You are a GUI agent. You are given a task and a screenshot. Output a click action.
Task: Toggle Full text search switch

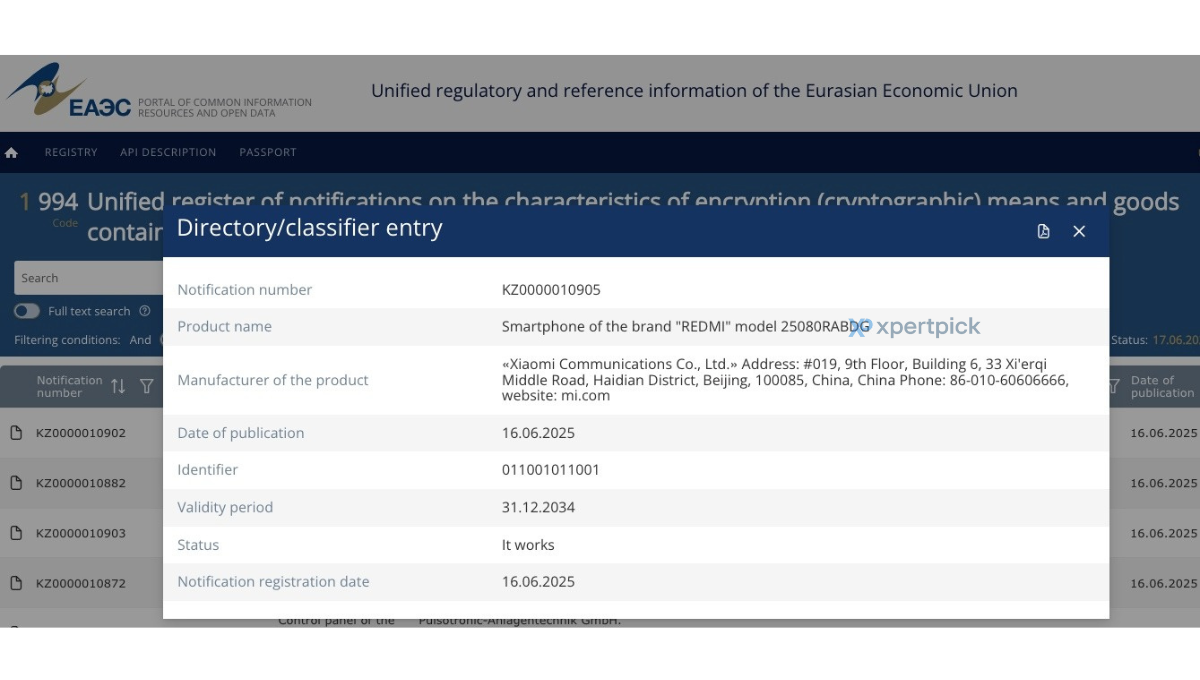tap(27, 311)
